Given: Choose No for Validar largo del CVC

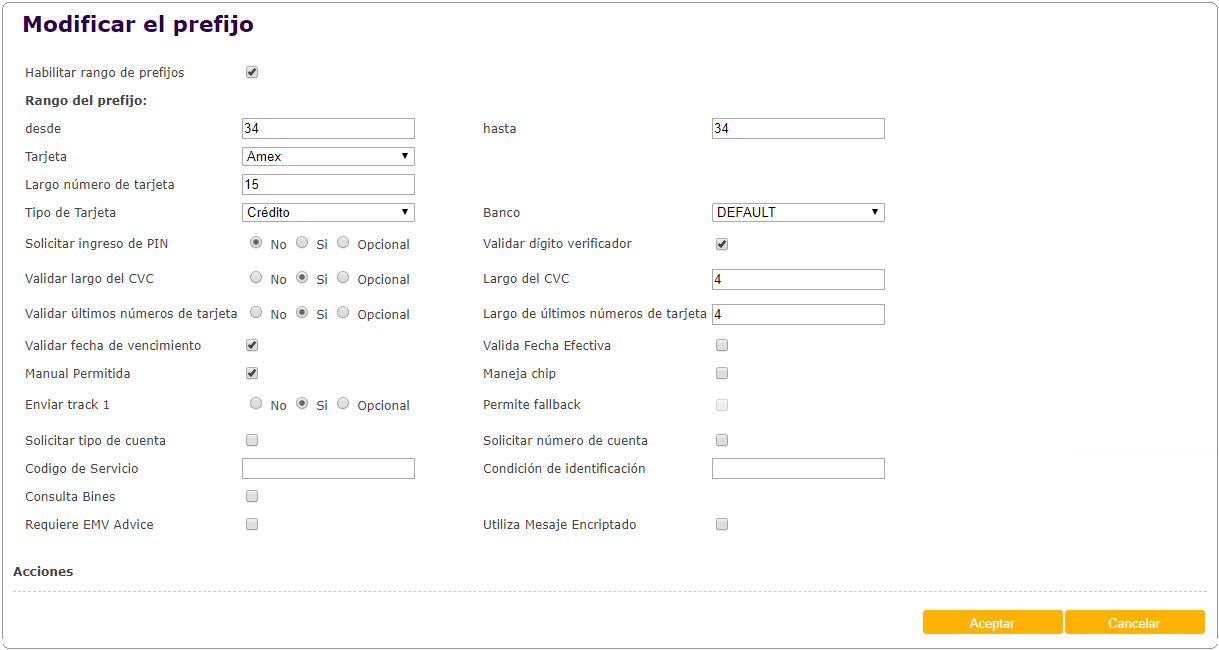Looking at the screenshot, I should click(x=256, y=277).
